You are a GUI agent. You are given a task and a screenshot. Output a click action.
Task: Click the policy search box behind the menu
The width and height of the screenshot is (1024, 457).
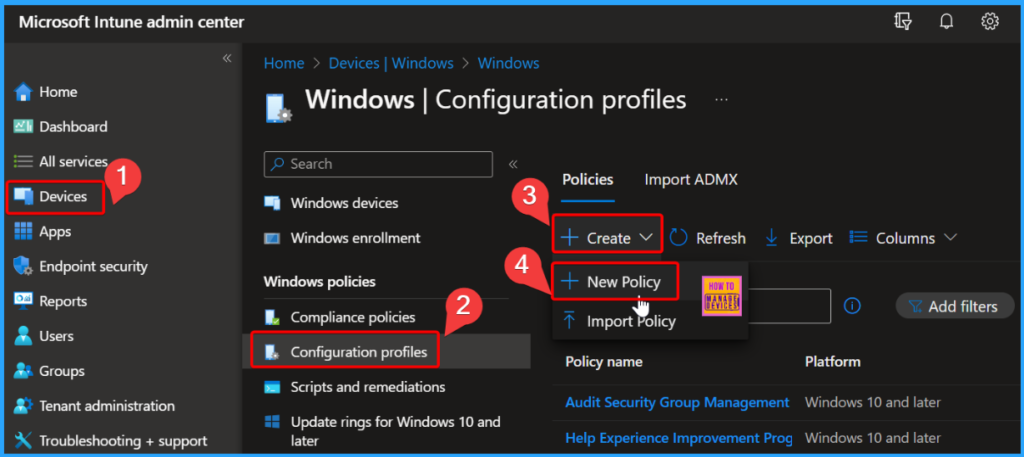(x=789, y=306)
